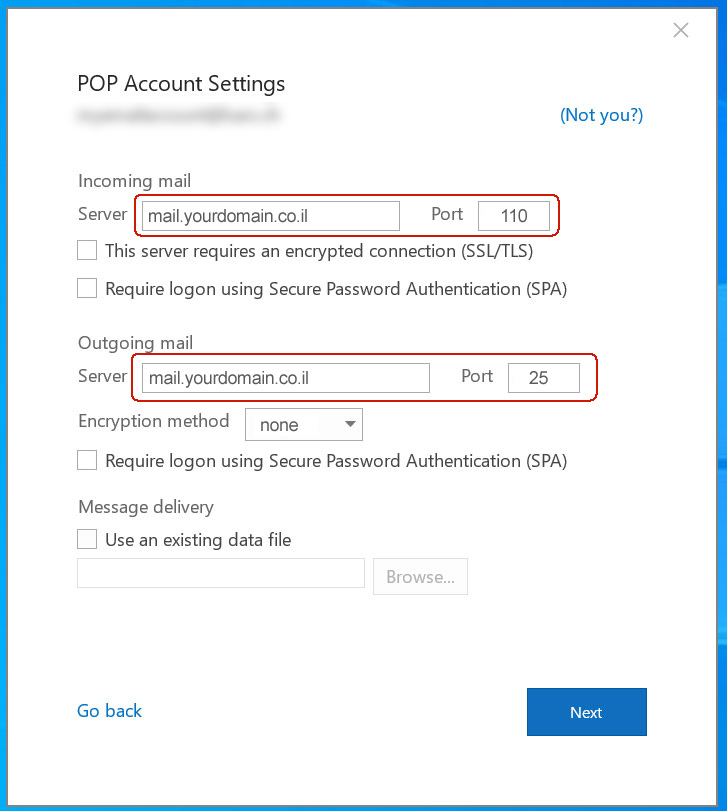
Task: Focus the Incoming mail server field
Action: (270, 216)
